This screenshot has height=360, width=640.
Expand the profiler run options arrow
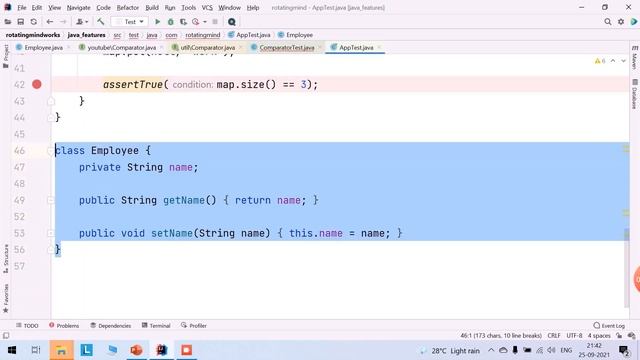point(204,22)
